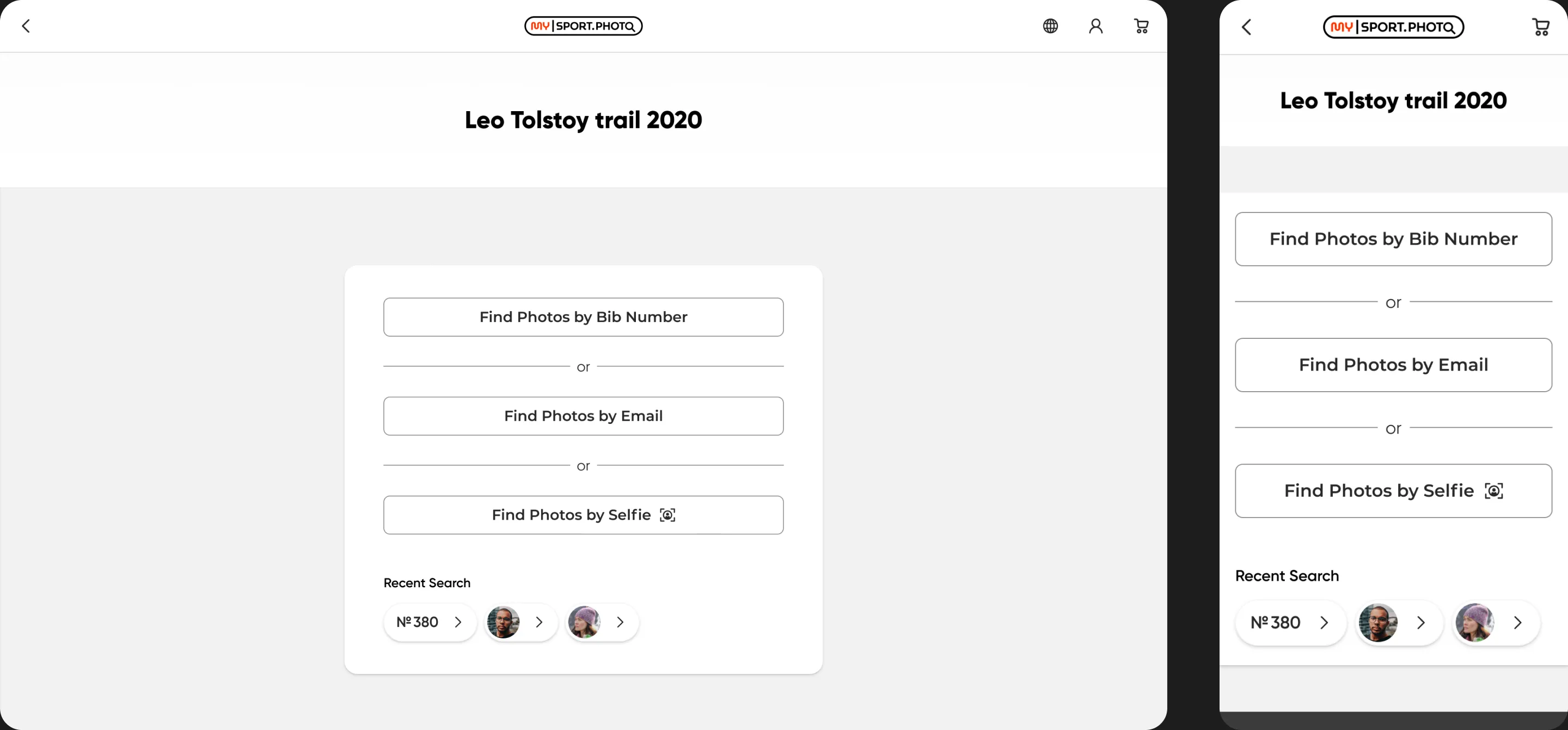Open recent search №380 chip in desktop card
This screenshot has height=730, width=1568.
[x=430, y=622]
